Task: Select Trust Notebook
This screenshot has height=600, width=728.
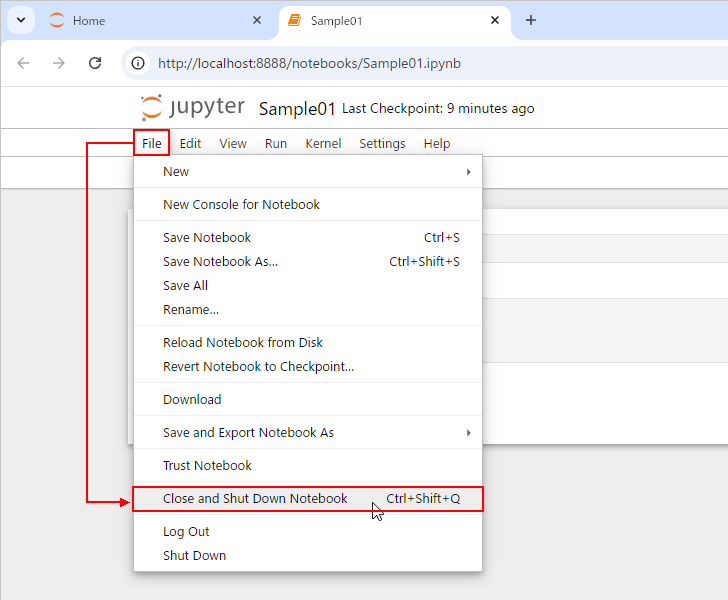Action: pyautogui.click(x=308, y=466)
